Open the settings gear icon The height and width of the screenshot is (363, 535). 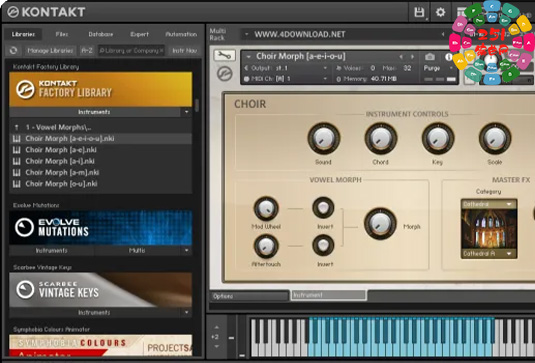440,13
